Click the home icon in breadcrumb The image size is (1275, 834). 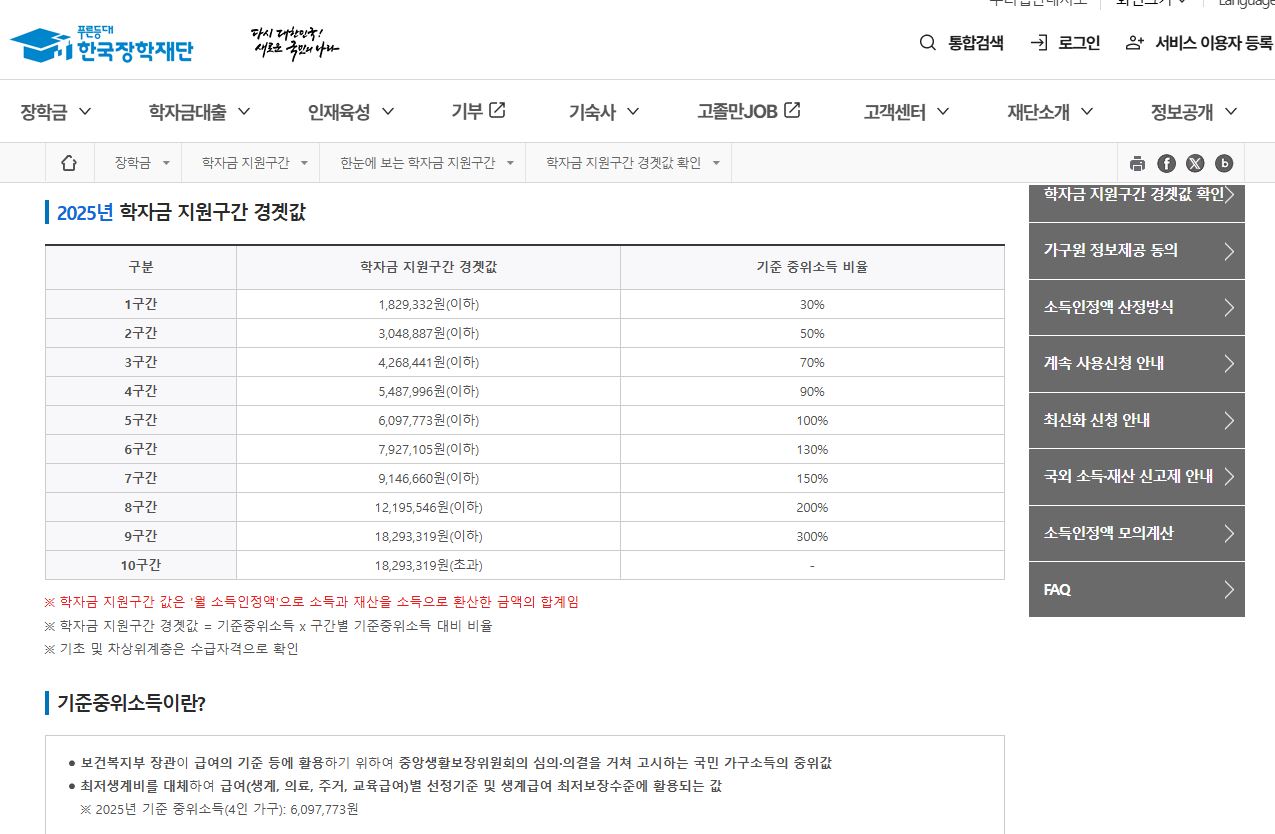pos(69,163)
